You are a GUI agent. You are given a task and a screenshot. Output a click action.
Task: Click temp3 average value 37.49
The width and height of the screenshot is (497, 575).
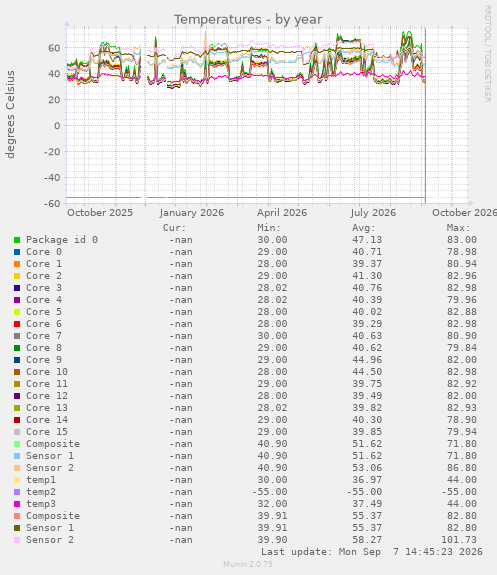click(367, 504)
